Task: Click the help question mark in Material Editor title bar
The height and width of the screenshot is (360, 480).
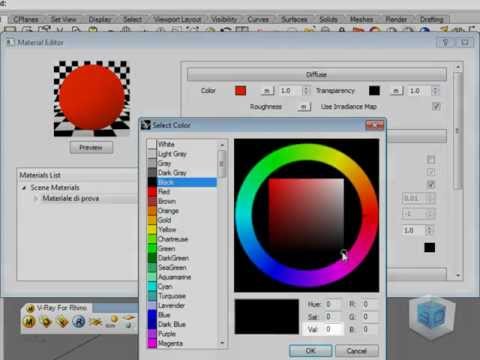Action: coord(445,43)
